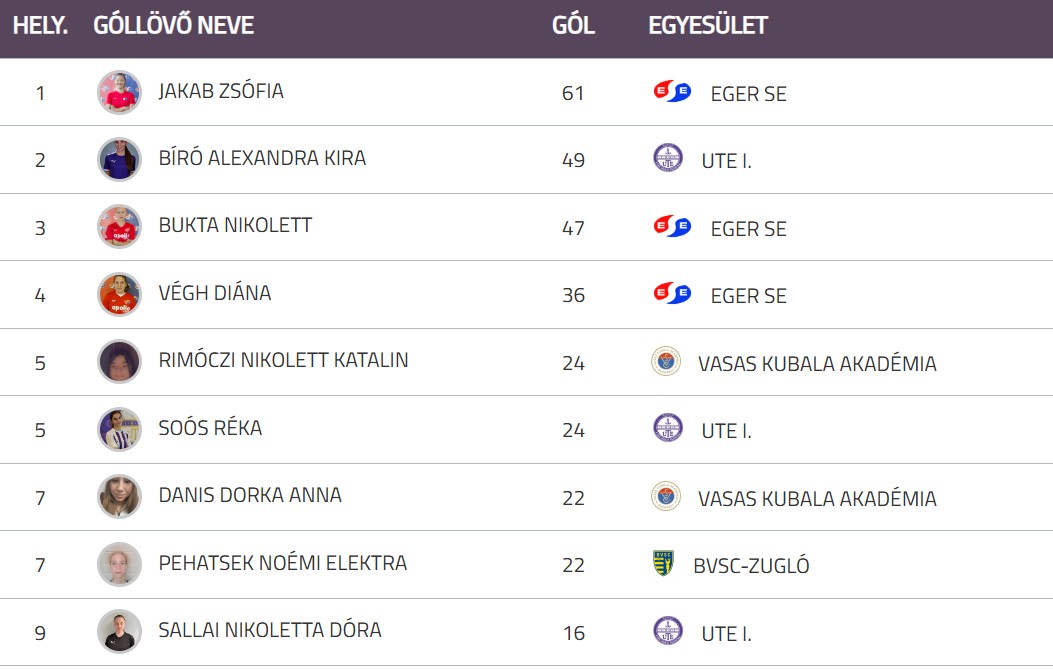Image resolution: width=1053 pixels, height=670 pixels.
Task: Click UTE club crest next to Bíró Alexandra Kira
Action: 668,158
